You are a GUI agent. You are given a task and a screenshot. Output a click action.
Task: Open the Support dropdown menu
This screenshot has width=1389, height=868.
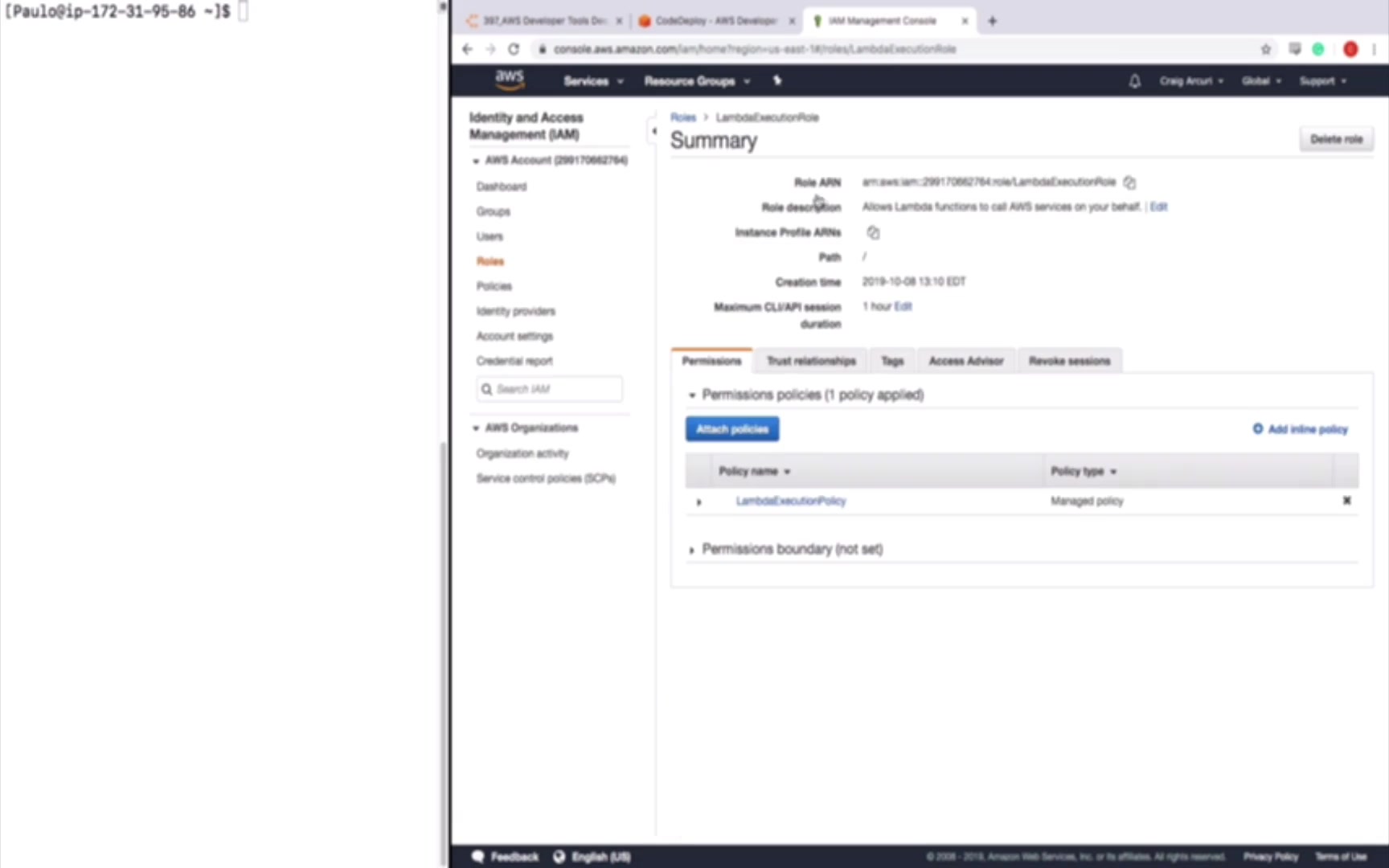1323,81
